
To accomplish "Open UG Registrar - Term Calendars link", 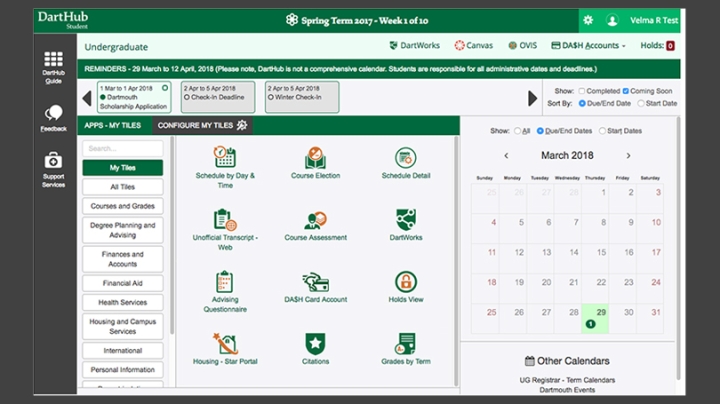I will coord(567,380).
